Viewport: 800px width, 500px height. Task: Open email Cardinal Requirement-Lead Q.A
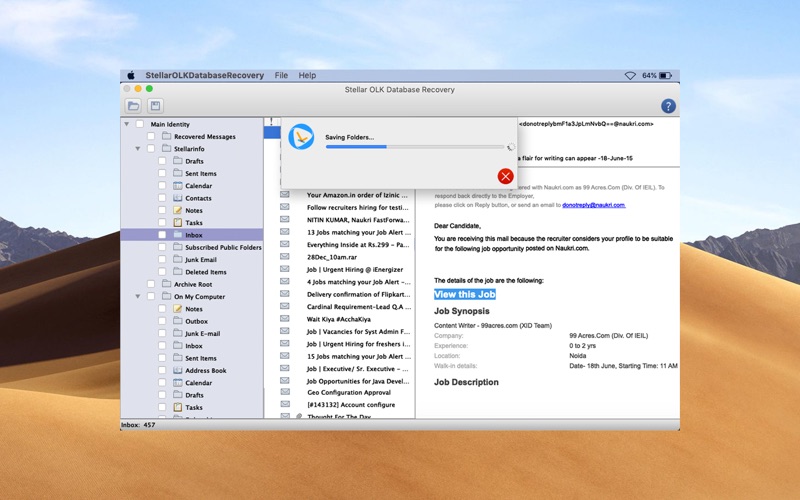click(358, 307)
